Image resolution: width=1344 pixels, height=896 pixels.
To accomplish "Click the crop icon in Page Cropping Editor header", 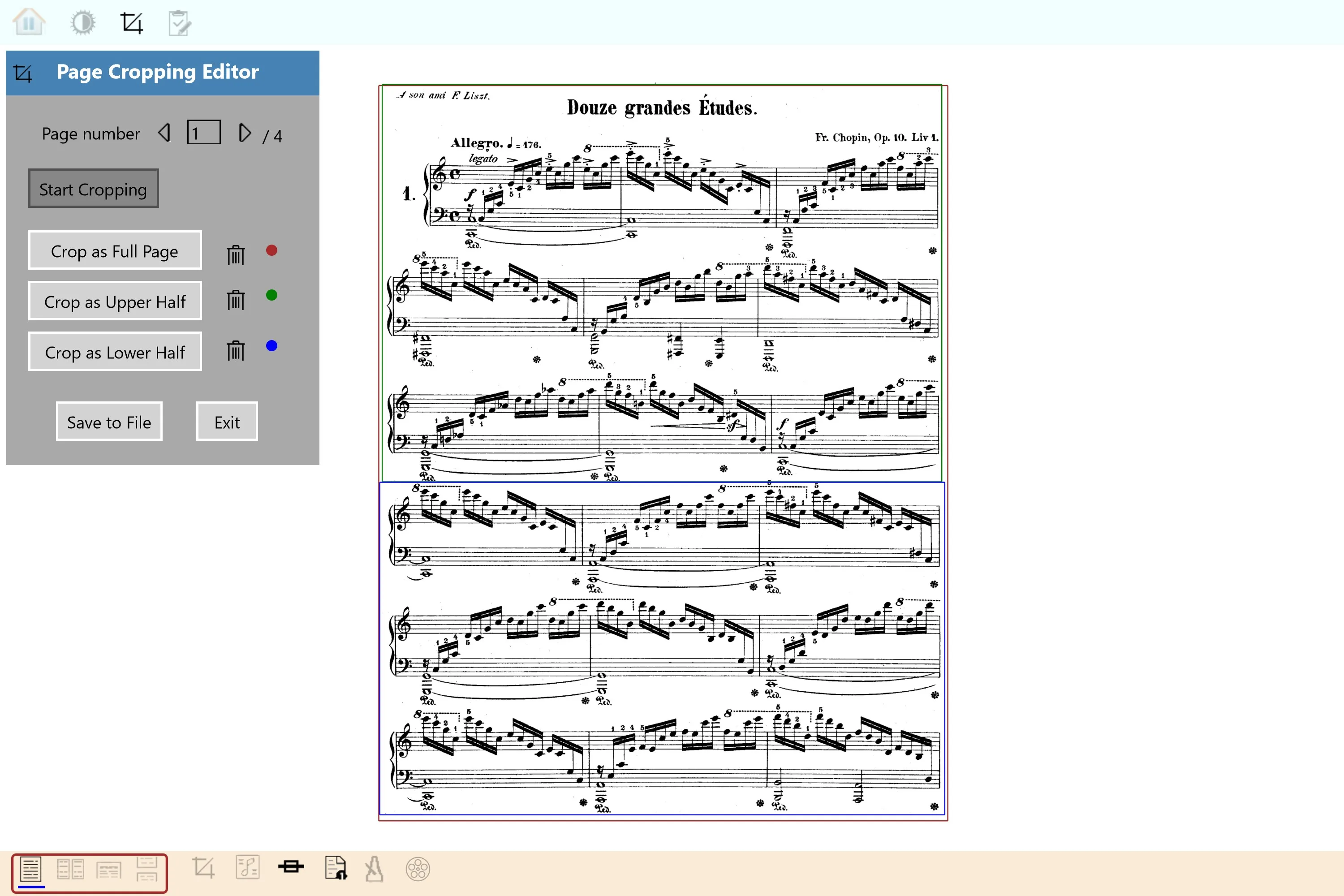I will 23,73.
